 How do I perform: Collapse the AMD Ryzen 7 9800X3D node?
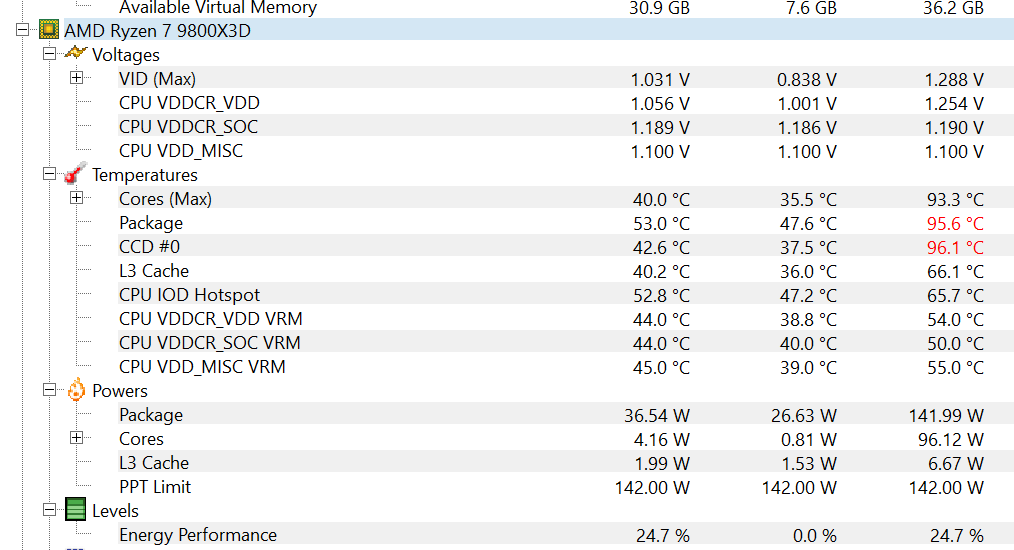coord(23,30)
